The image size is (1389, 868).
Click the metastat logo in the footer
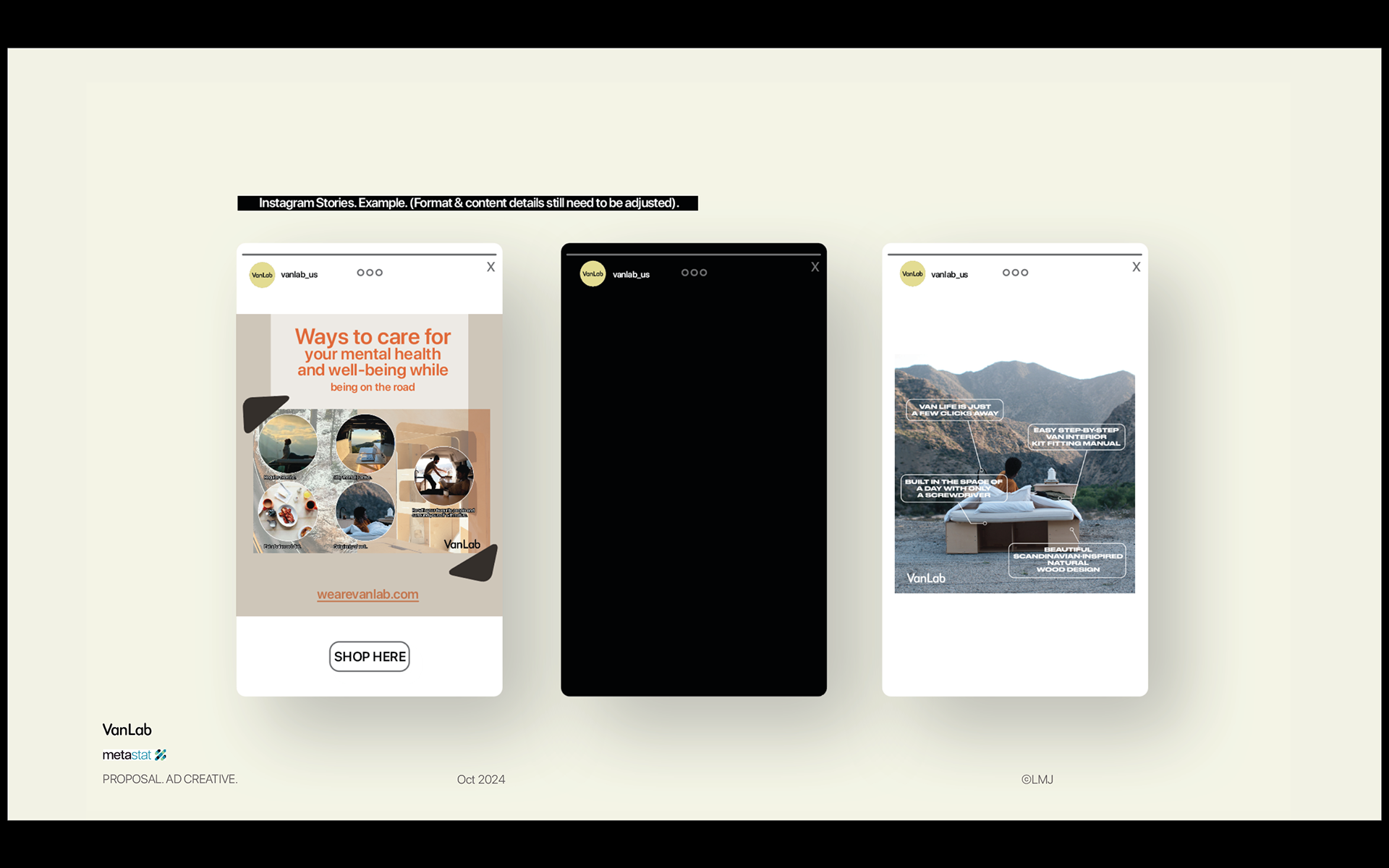(x=135, y=755)
